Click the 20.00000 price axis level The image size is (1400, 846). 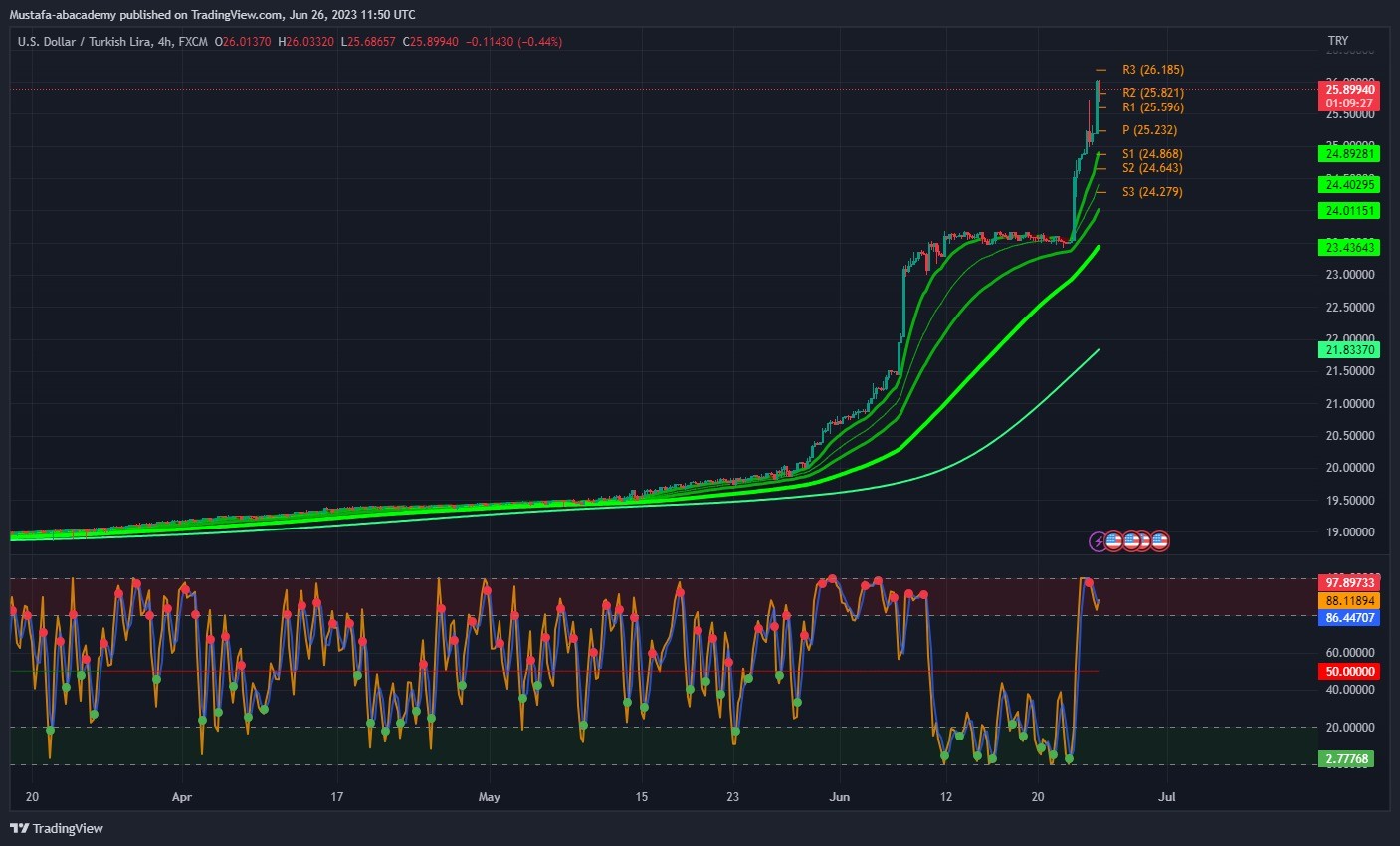point(1351,468)
